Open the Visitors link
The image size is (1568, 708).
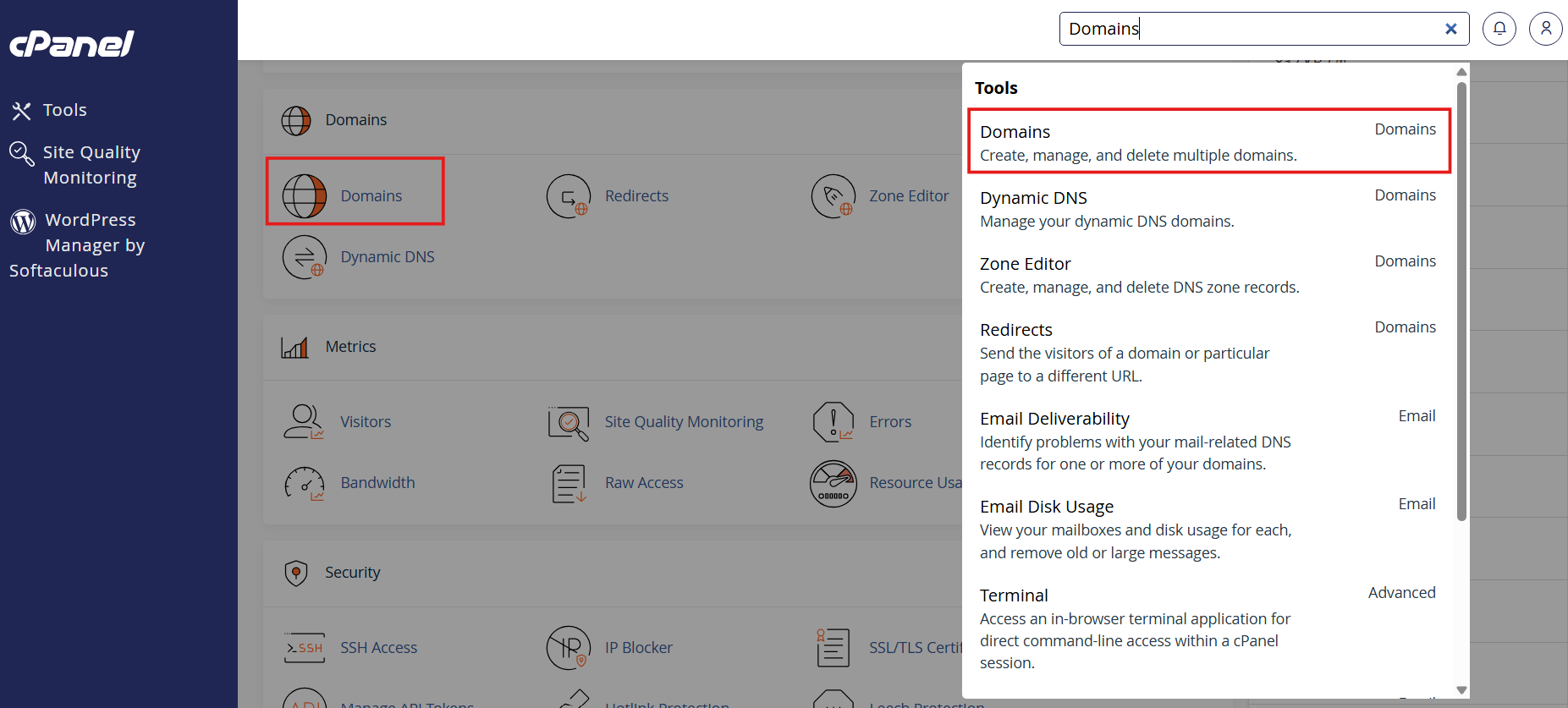tap(366, 422)
